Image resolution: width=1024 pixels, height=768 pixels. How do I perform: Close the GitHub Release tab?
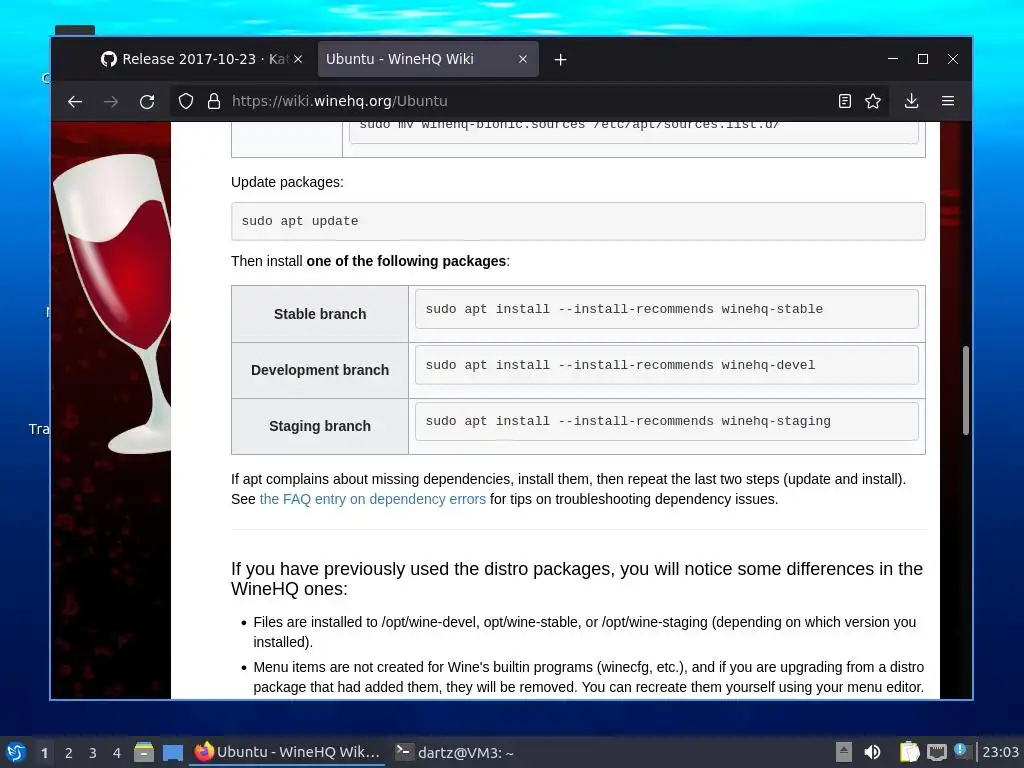click(298, 59)
